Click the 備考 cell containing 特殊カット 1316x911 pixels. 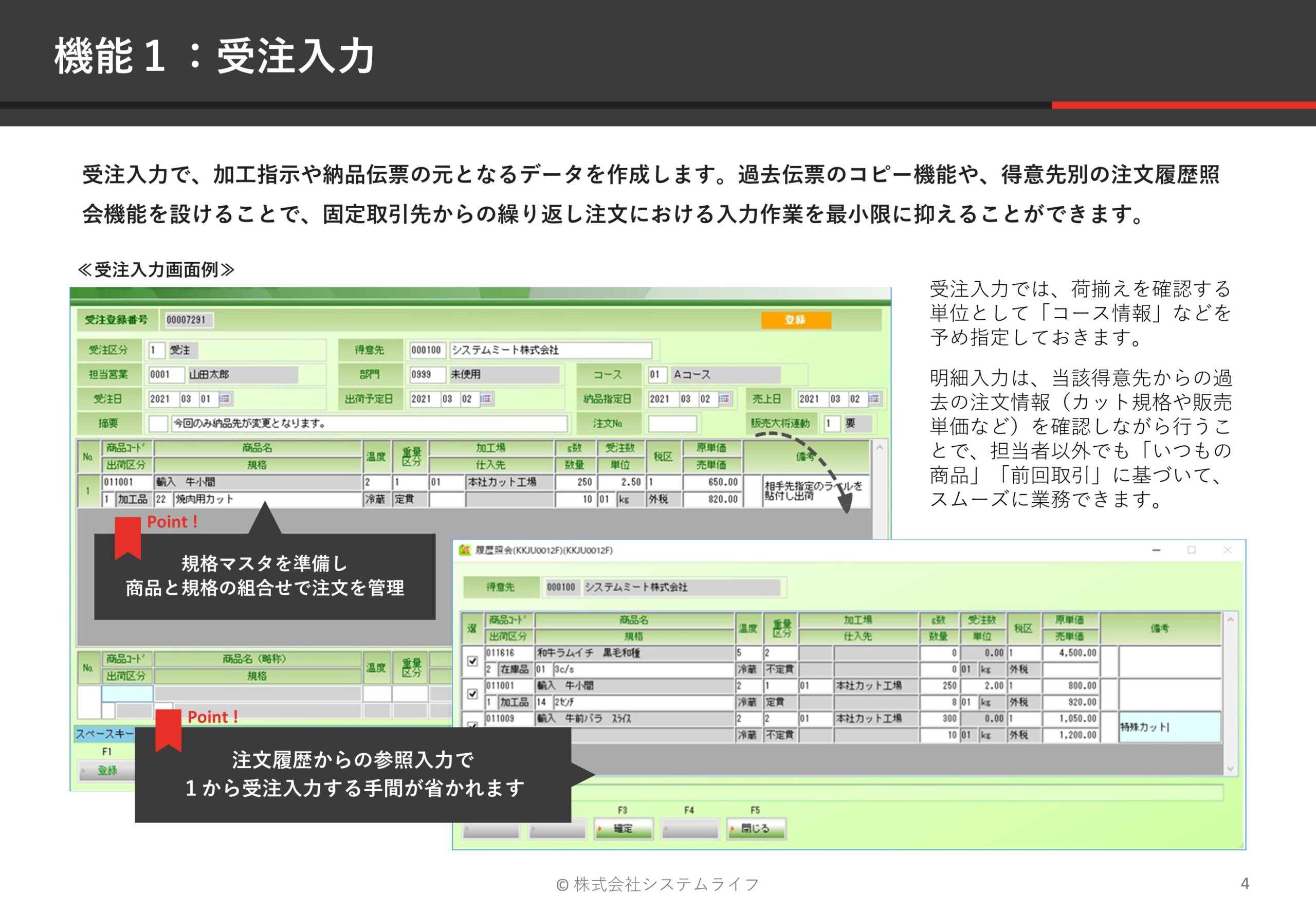click(x=1169, y=726)
